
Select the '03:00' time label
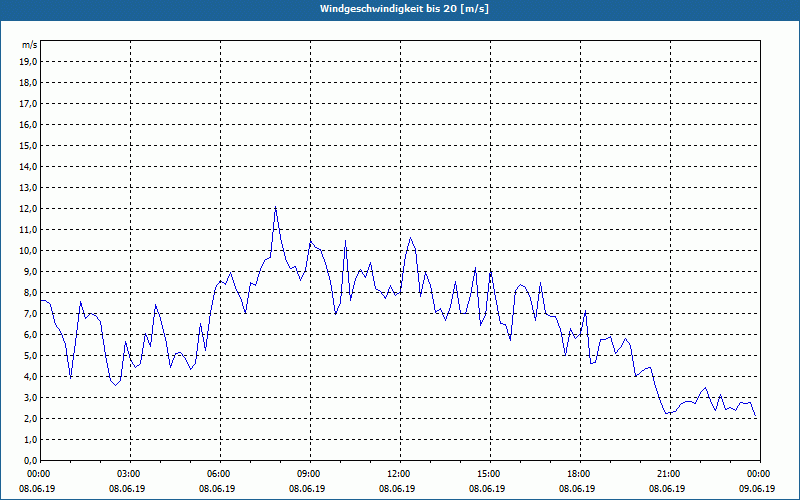point(130,474)
